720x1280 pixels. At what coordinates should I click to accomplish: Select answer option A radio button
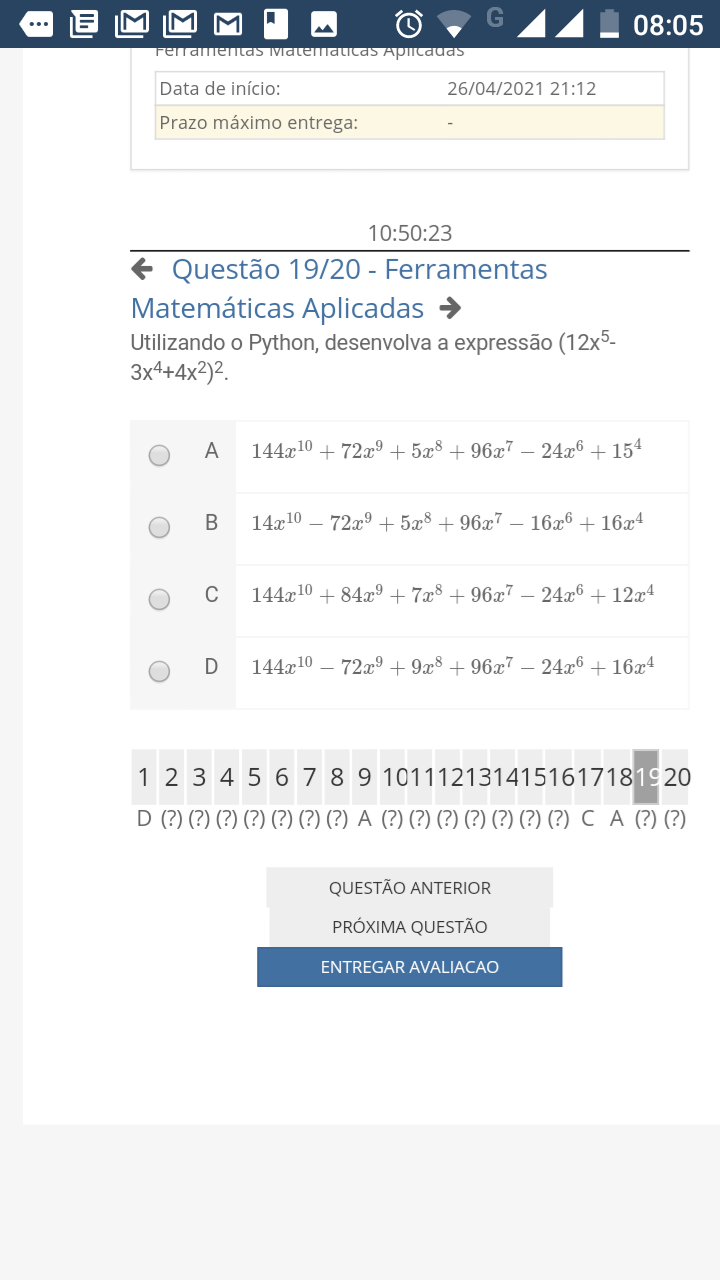click(159, 455)
